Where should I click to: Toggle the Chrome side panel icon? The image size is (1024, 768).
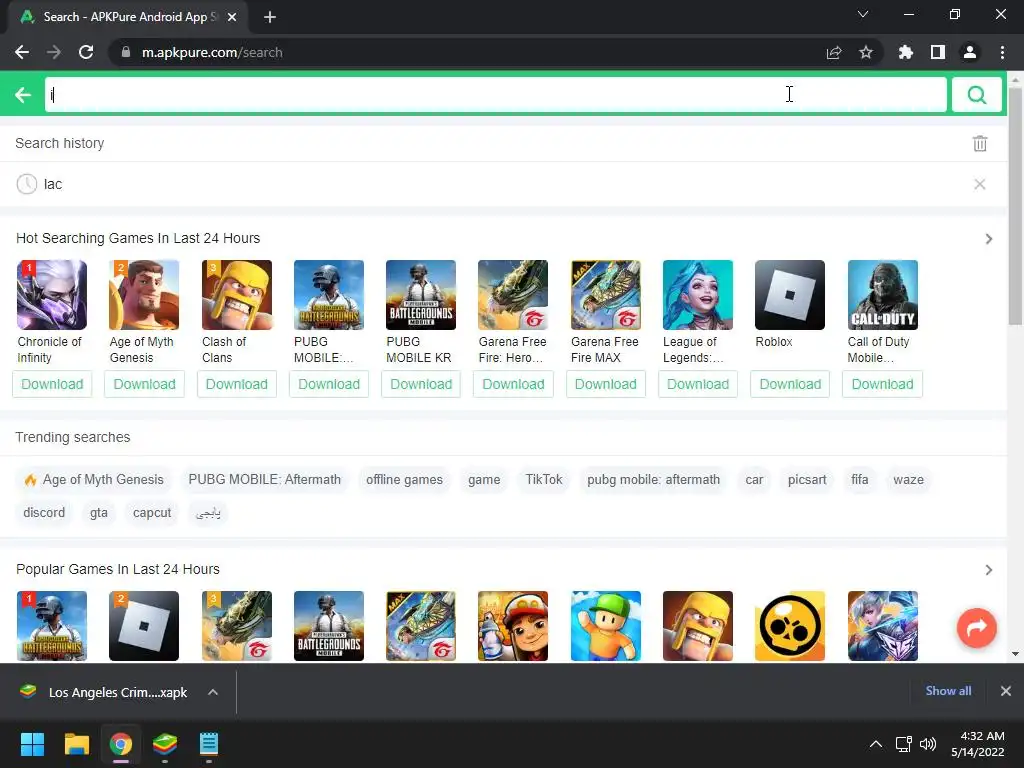point(937,52)
